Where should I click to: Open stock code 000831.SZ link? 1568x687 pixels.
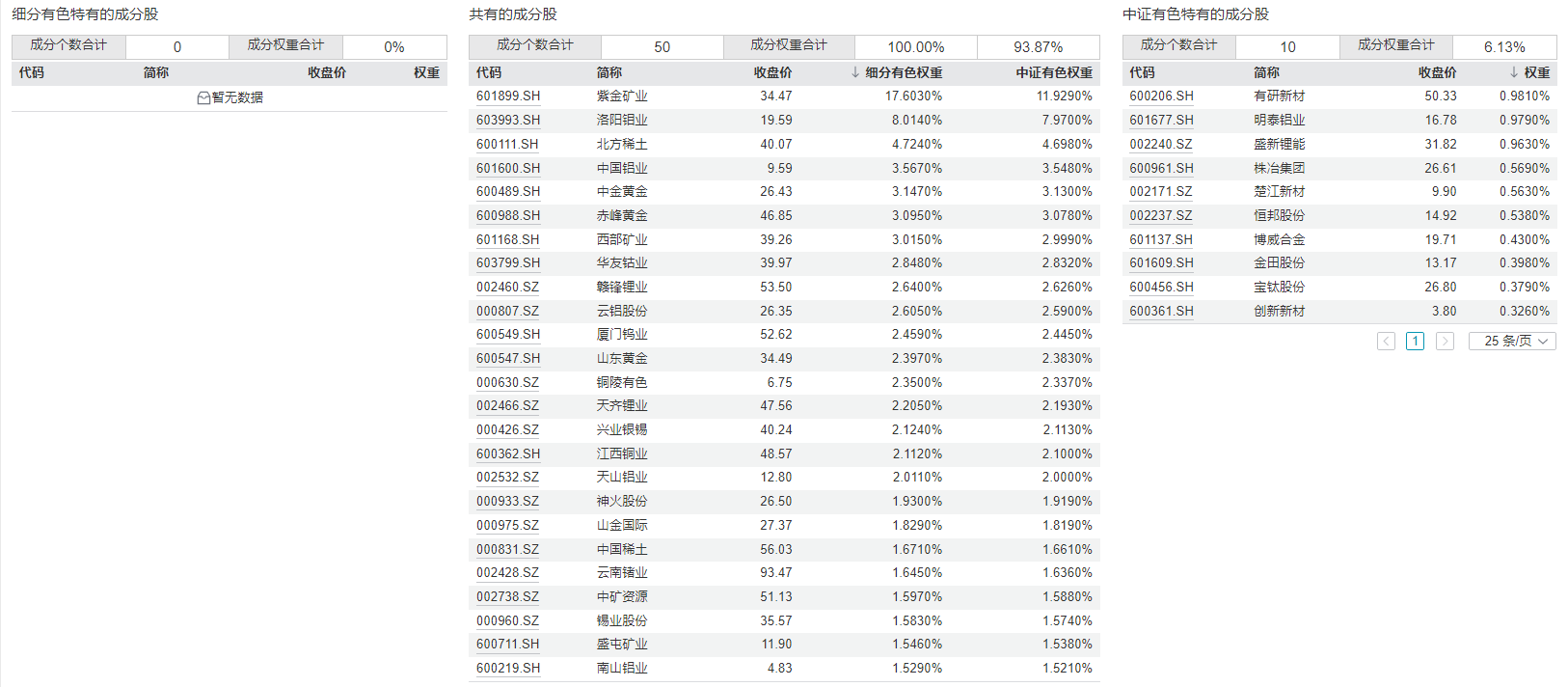[508, 549]
